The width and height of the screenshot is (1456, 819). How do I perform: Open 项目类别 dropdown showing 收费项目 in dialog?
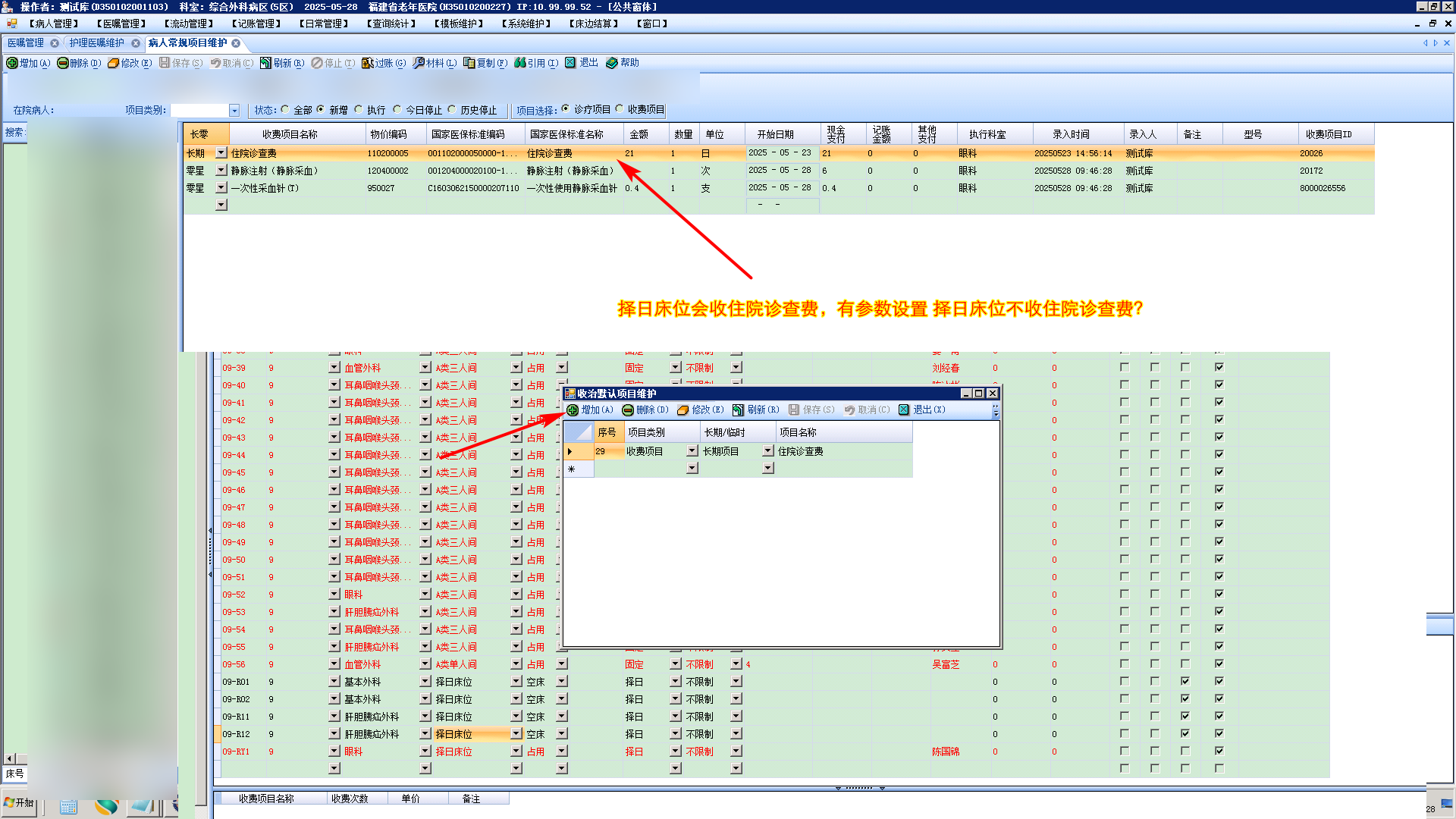coord(692,450)
